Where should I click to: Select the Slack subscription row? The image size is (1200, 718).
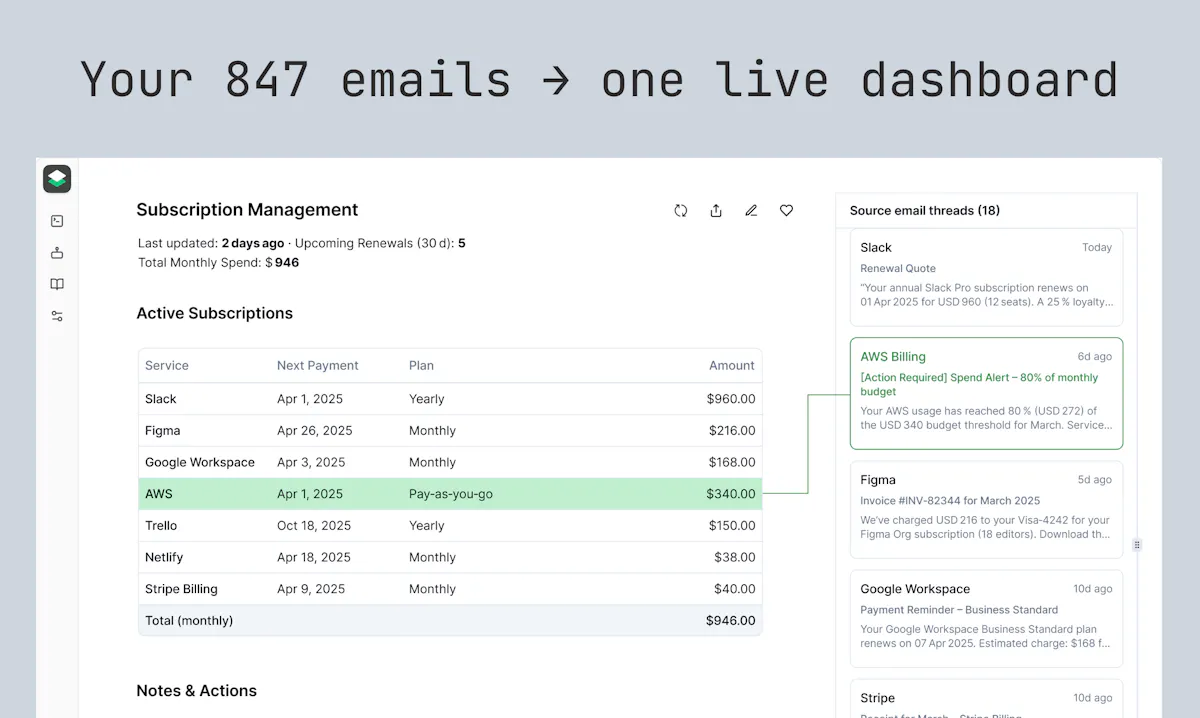(450, 399)
